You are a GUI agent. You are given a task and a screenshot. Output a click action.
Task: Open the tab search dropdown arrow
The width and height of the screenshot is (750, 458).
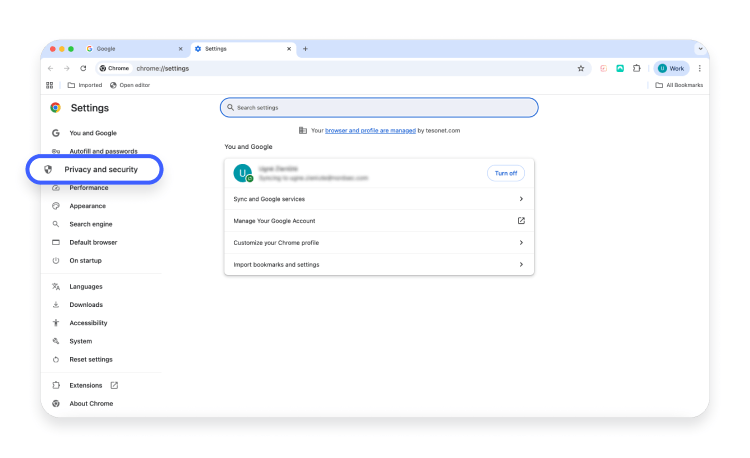point(700,49)
